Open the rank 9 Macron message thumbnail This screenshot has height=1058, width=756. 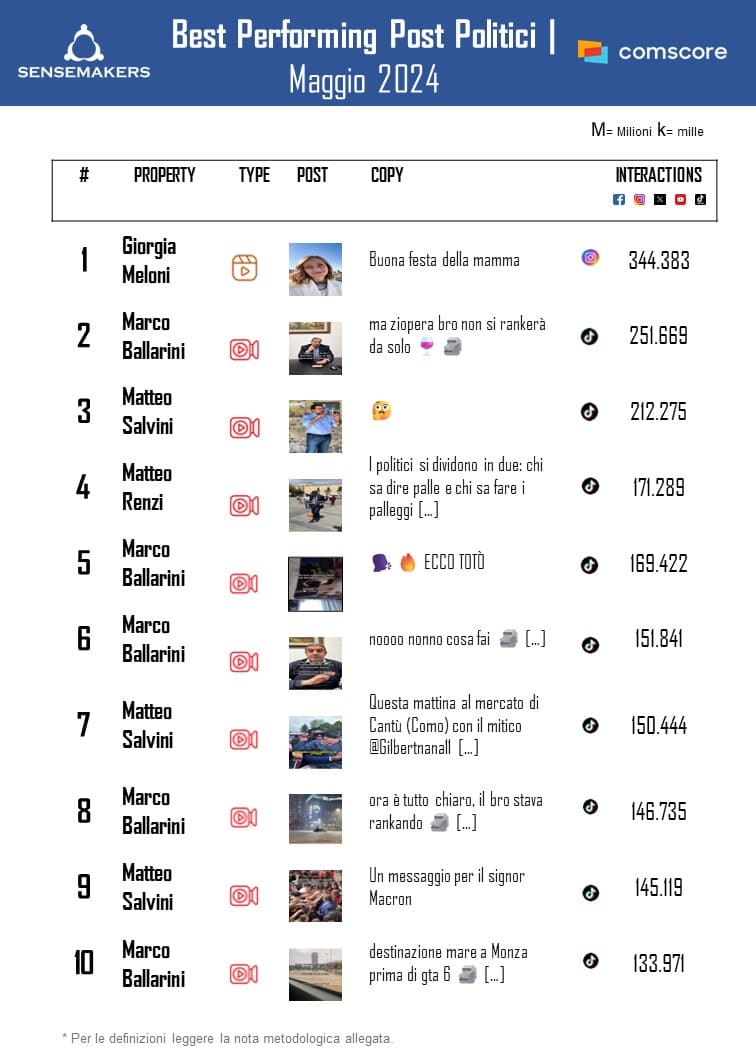(315, 895)
